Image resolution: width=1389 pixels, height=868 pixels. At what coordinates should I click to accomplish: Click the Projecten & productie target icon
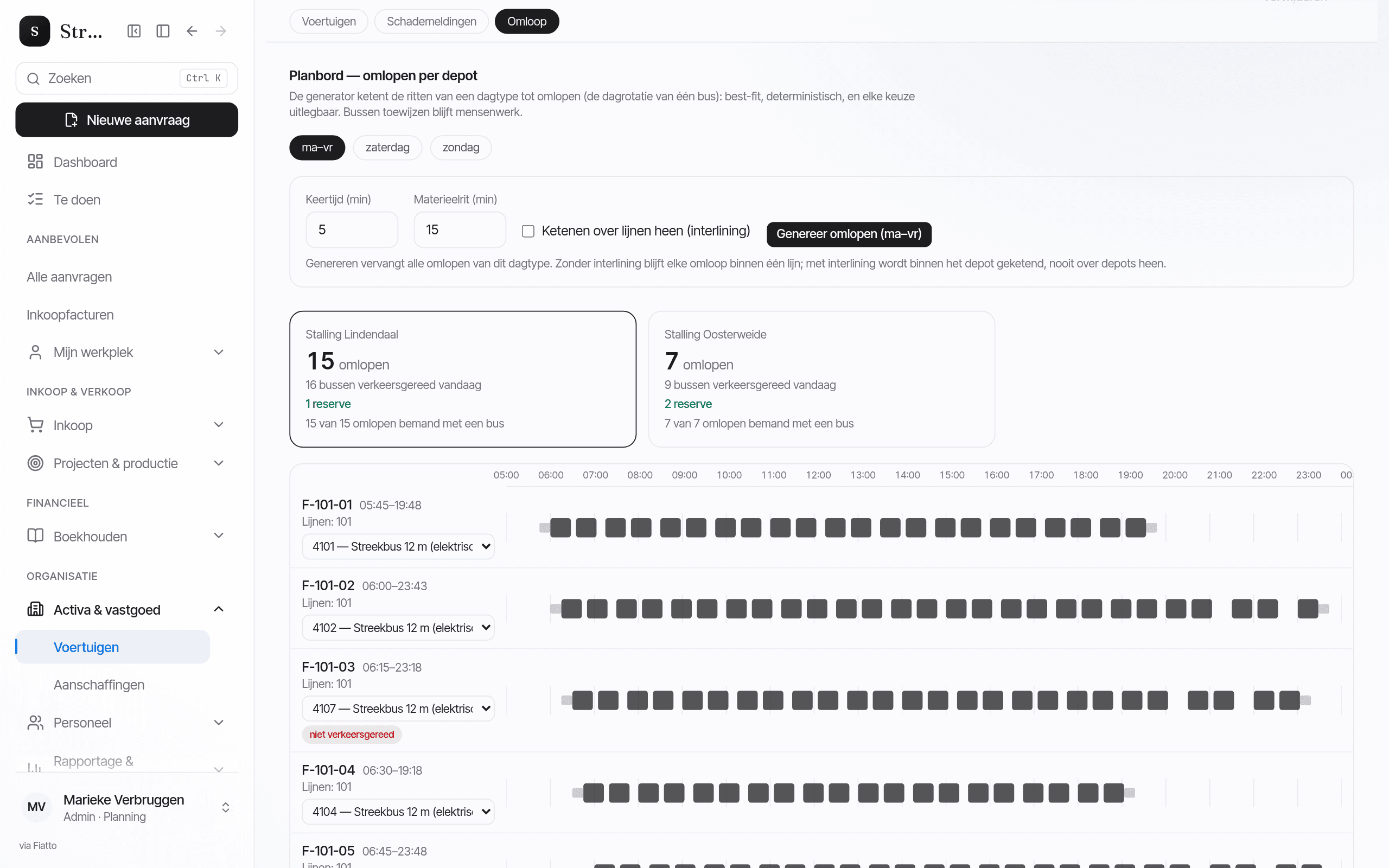click(36, 463)
